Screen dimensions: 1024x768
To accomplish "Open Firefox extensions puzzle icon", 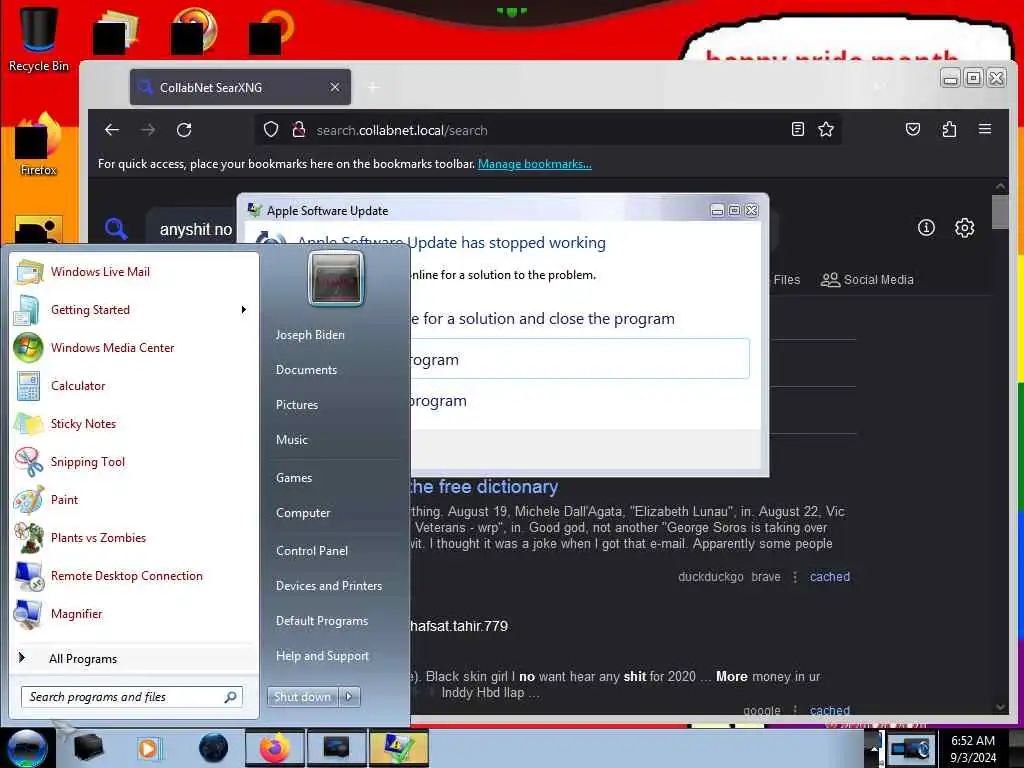I will 949,129.
